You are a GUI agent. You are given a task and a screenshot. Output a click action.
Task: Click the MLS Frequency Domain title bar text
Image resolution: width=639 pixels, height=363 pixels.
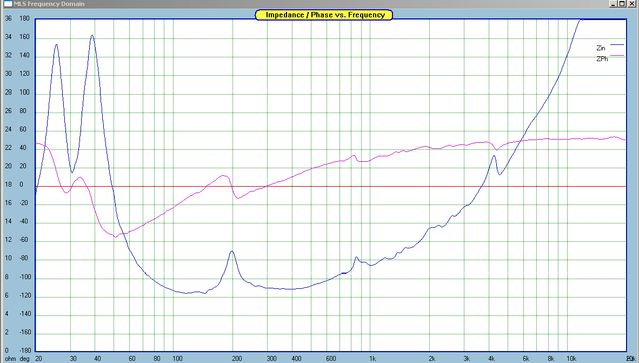coord(49,4)
